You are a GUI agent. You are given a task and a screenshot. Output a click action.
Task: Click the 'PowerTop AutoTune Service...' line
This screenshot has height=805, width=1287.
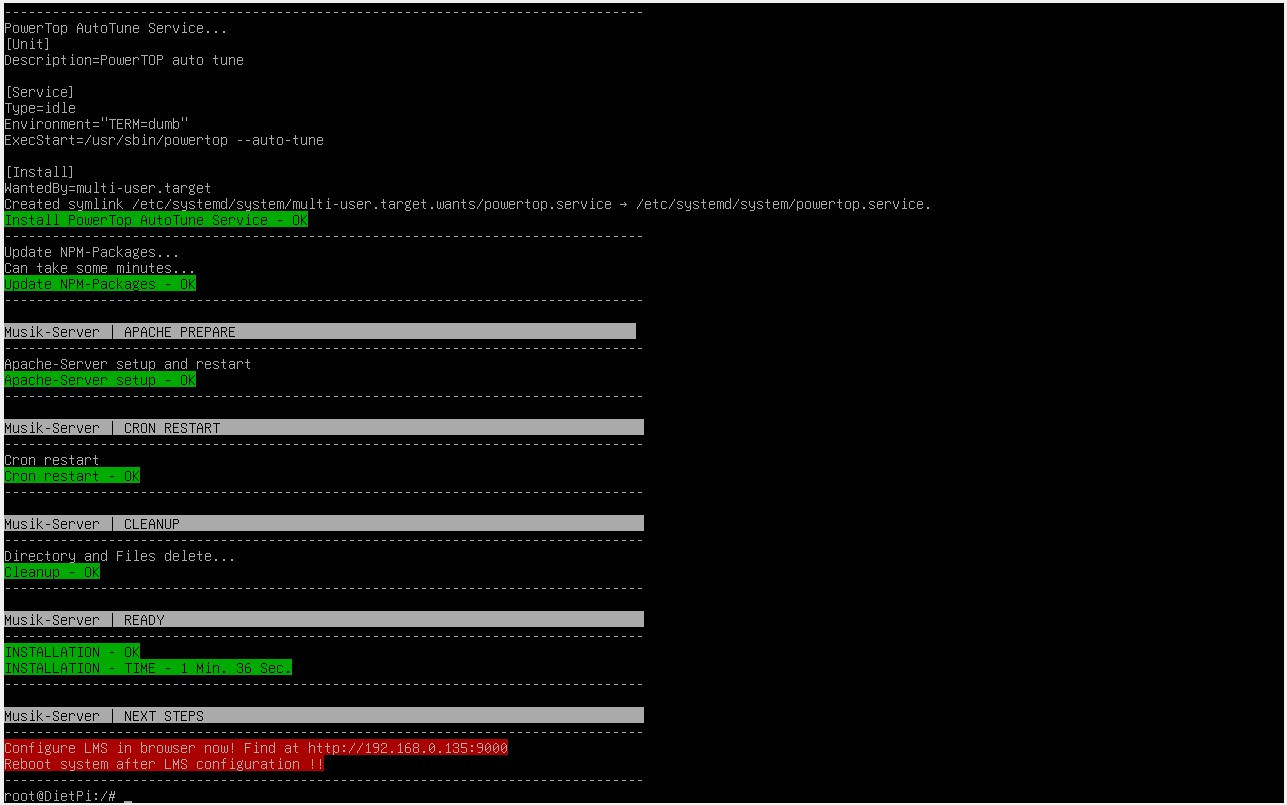click(x=116, y=28)
